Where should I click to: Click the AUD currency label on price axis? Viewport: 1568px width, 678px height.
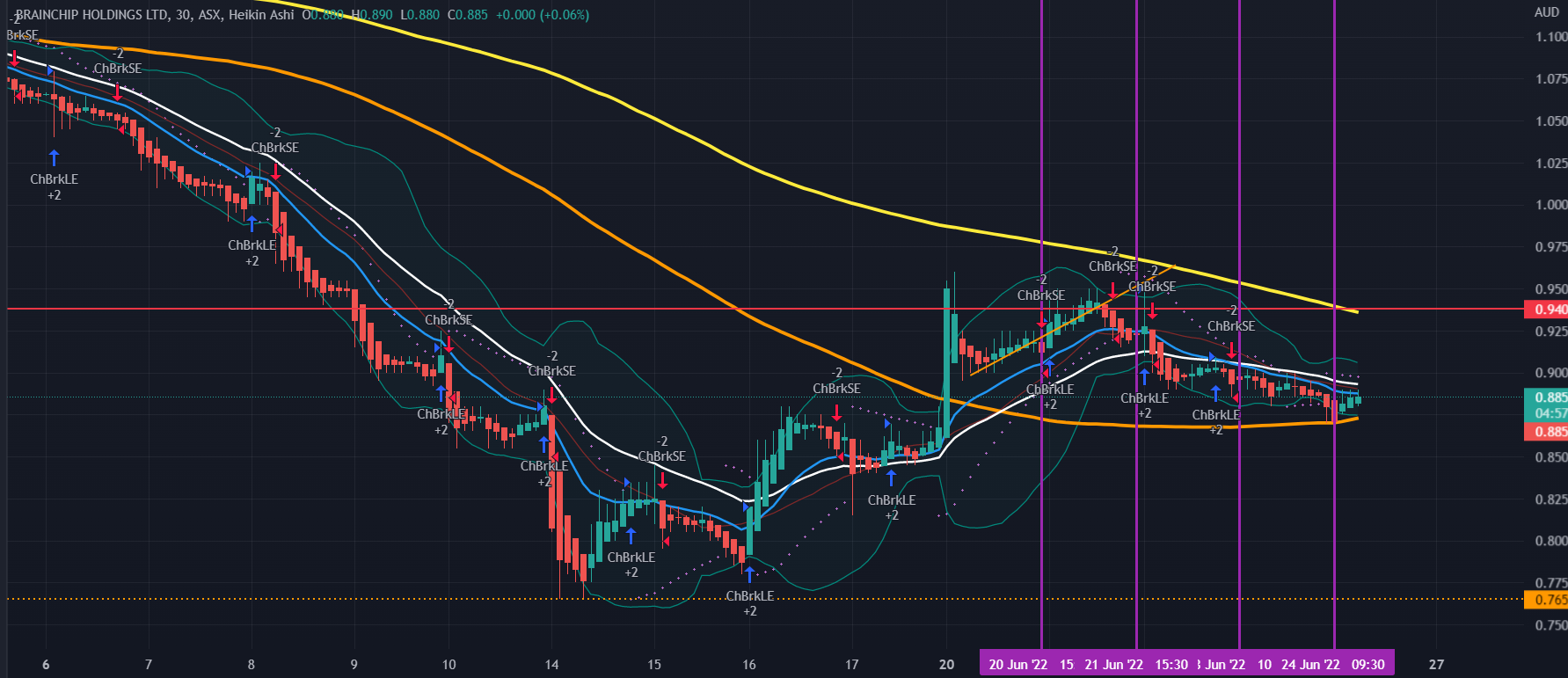click(1546, 12)
